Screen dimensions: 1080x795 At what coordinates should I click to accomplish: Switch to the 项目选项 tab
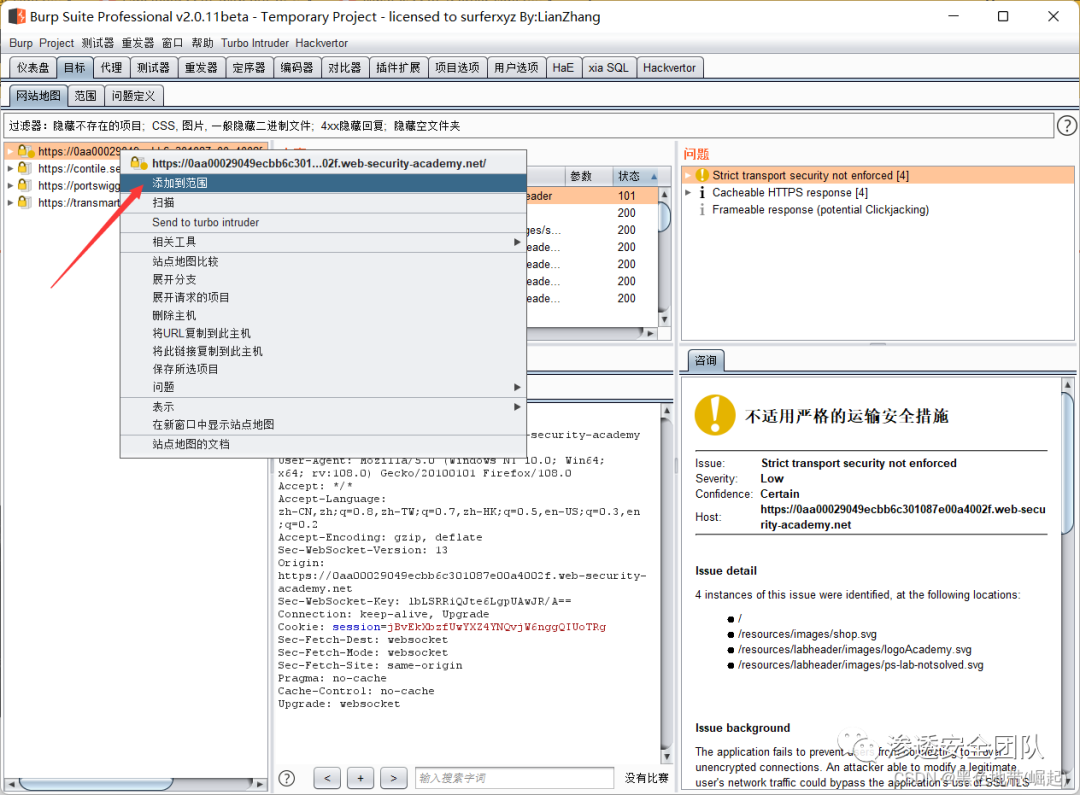457,68
